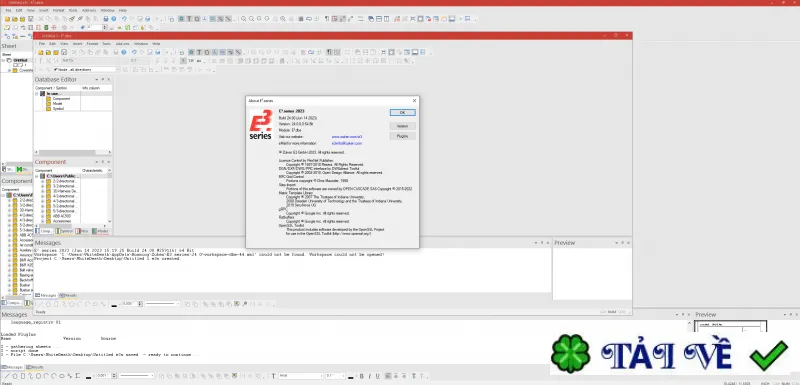
Task: Open Insert menu in the front E3.dbe window
Action: 78,44
